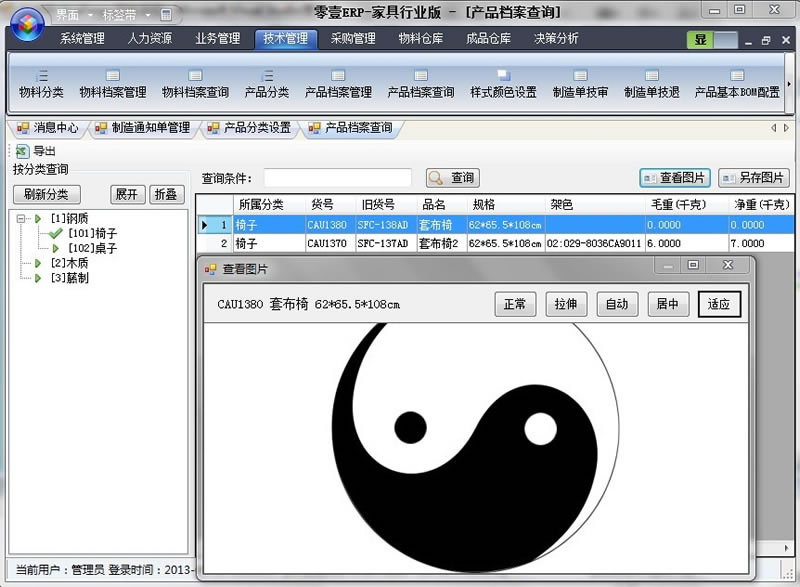Open the 成品仓库 menu

[x=488, y=38]
